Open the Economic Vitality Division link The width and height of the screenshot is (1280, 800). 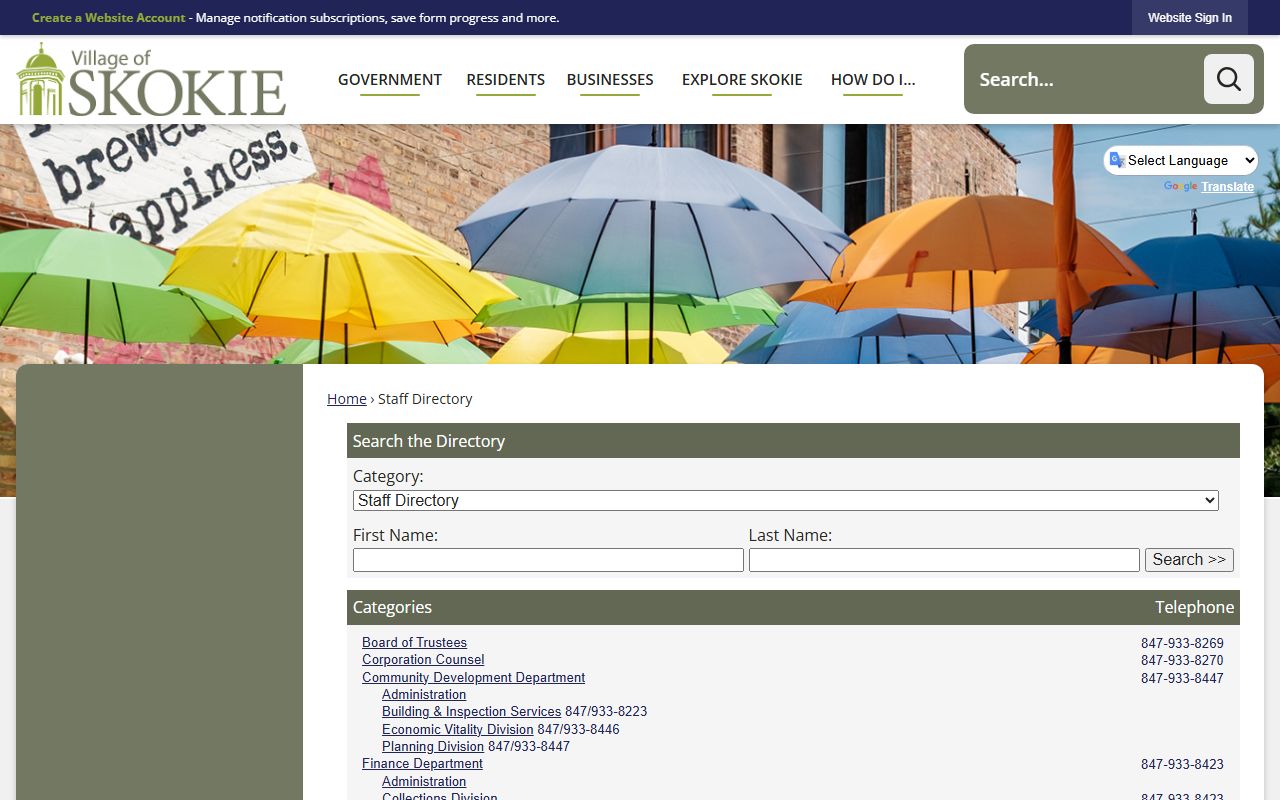point(457,730)
